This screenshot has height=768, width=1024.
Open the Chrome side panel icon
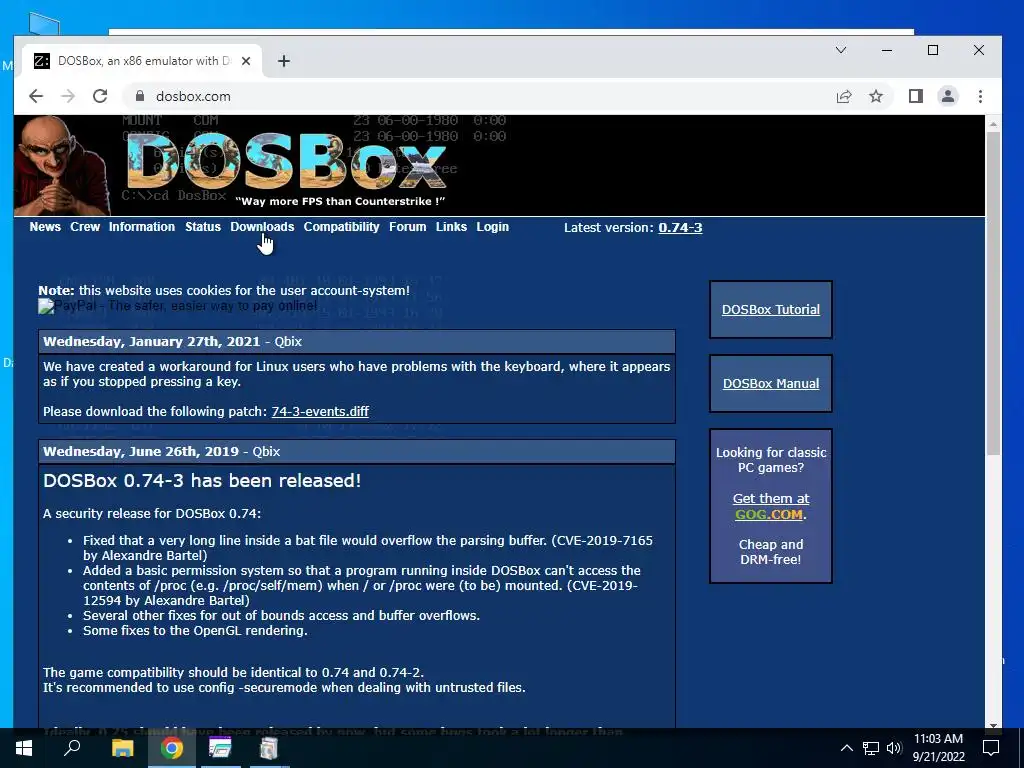click(916, 97)
